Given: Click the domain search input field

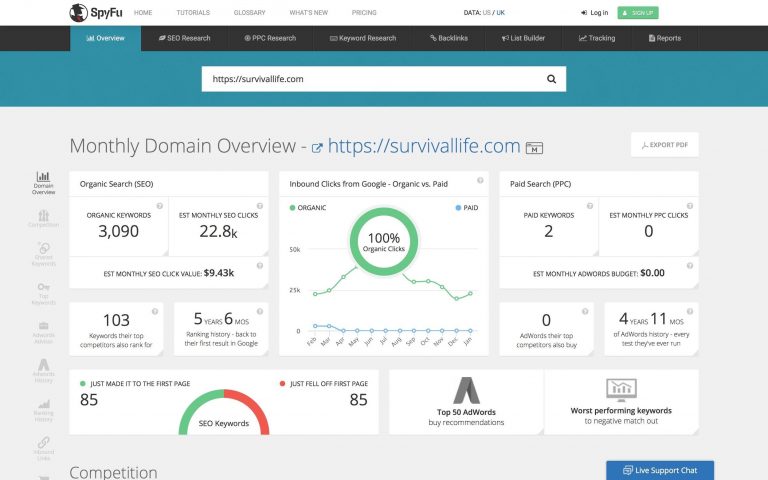Looking at the screenshot, I should point(370,79).
